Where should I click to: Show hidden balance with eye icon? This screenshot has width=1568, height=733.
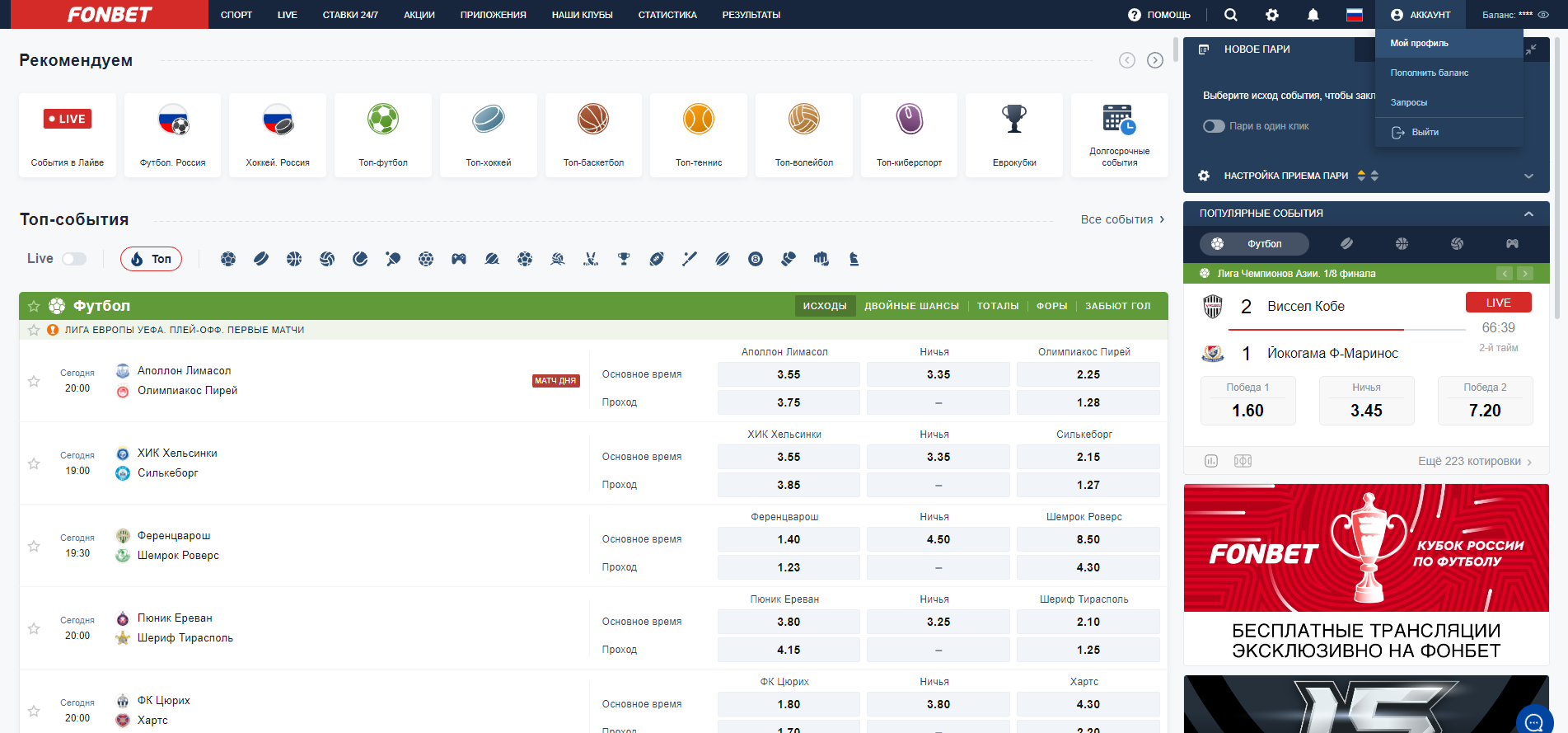(x=1543, y=15)
